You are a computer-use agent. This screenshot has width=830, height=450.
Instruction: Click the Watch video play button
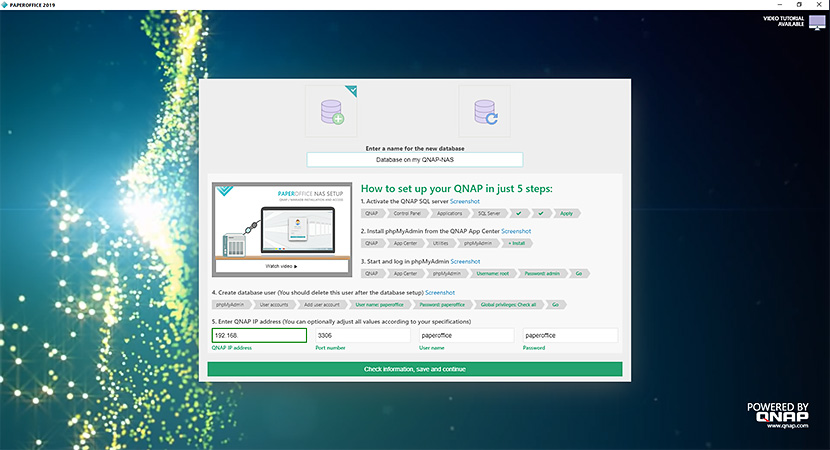[282, 266]
